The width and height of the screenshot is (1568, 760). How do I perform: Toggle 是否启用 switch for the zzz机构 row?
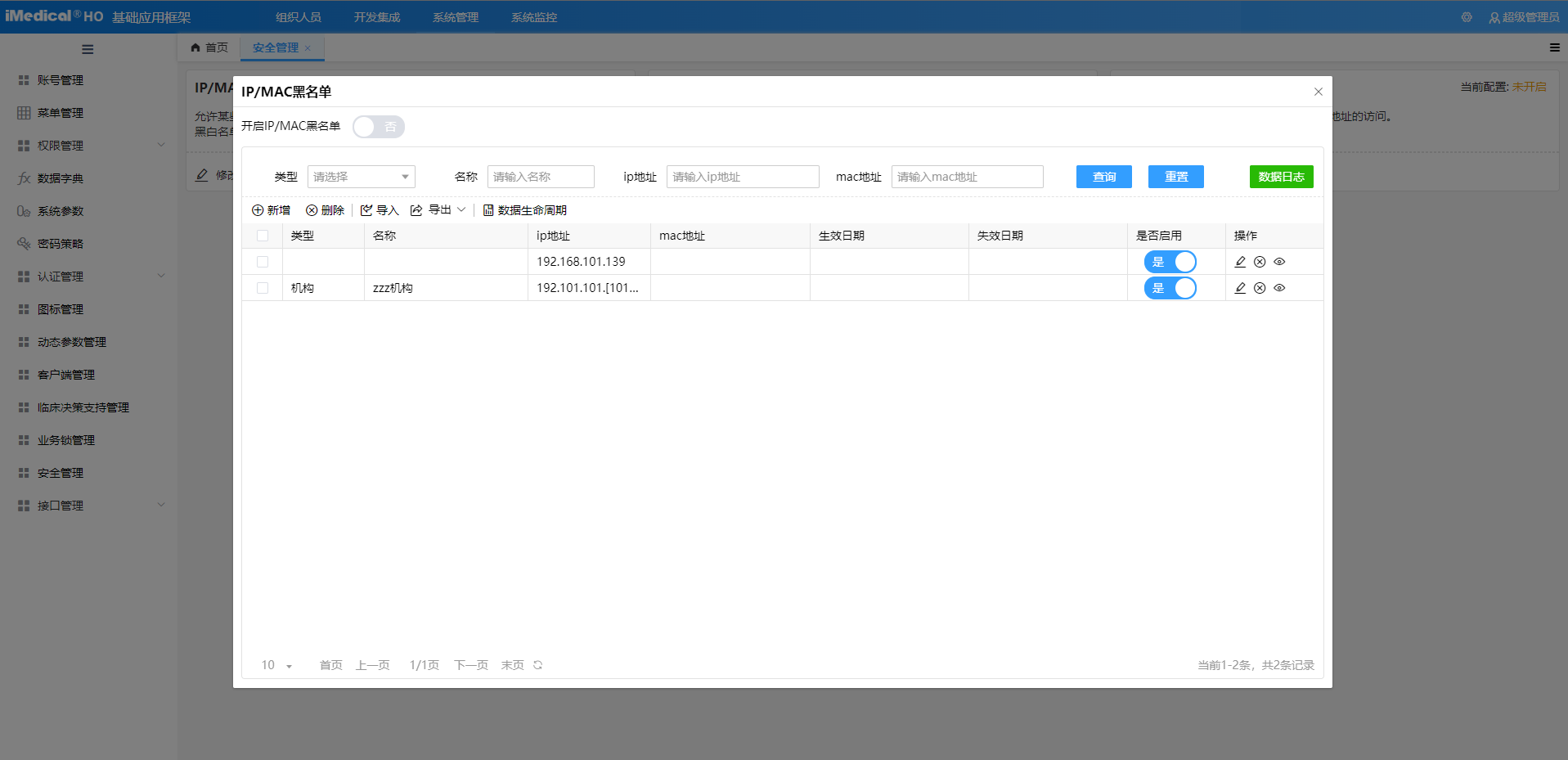pyautogui.click(x=1170, y=288)
